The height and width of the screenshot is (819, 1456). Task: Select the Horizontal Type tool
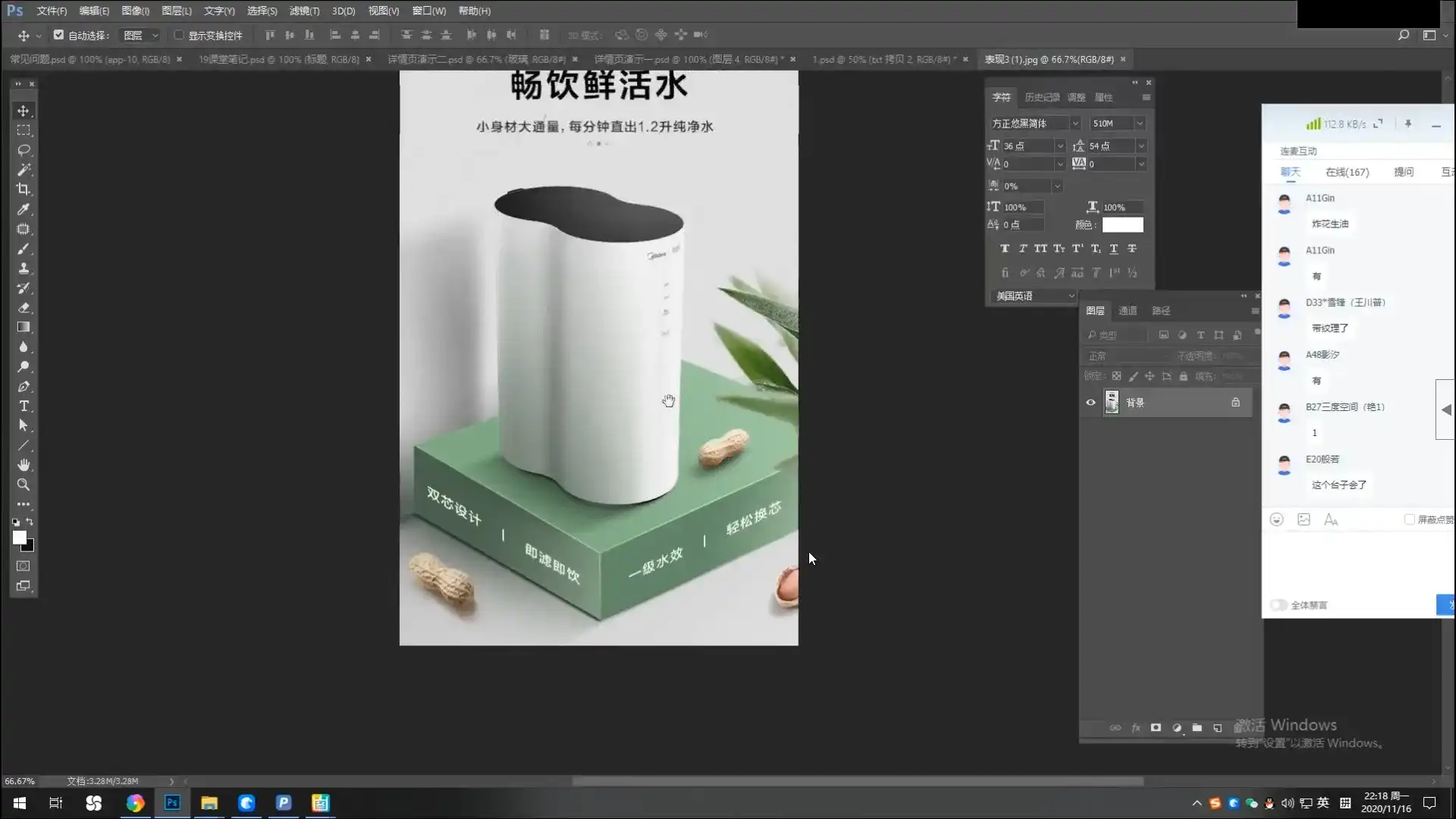(24, 406)
